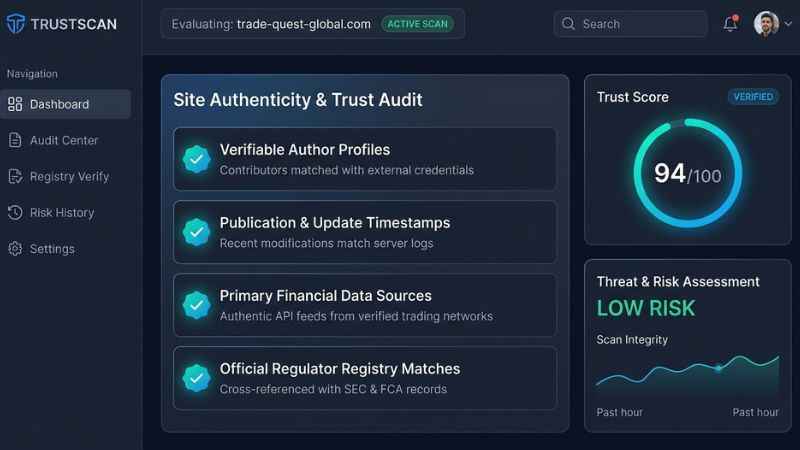This screenshot has height=450, width=800.
Task: Click the Primary Financial Data Sources check badge
Action: coord(196,305)
